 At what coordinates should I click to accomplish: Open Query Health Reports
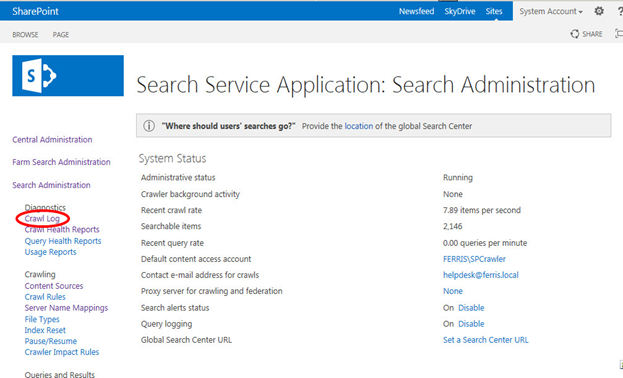(63, 241)
